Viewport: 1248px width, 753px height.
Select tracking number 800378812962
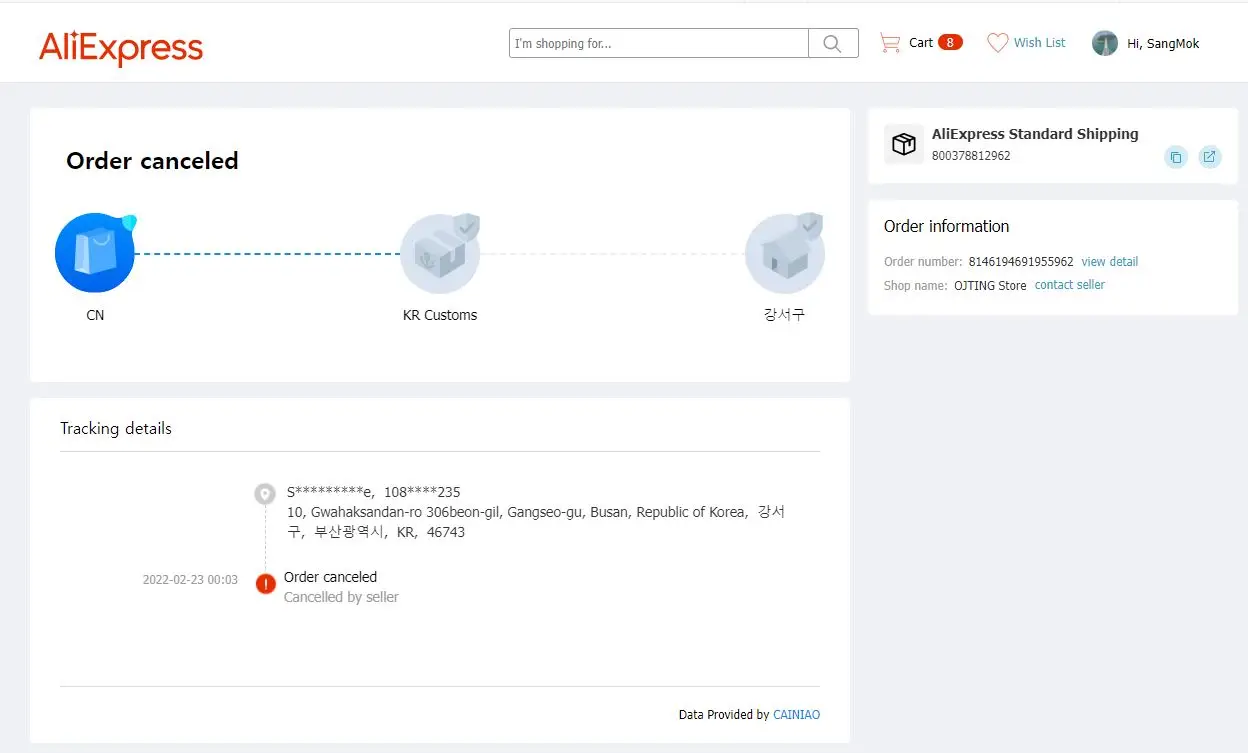point(971,156)
